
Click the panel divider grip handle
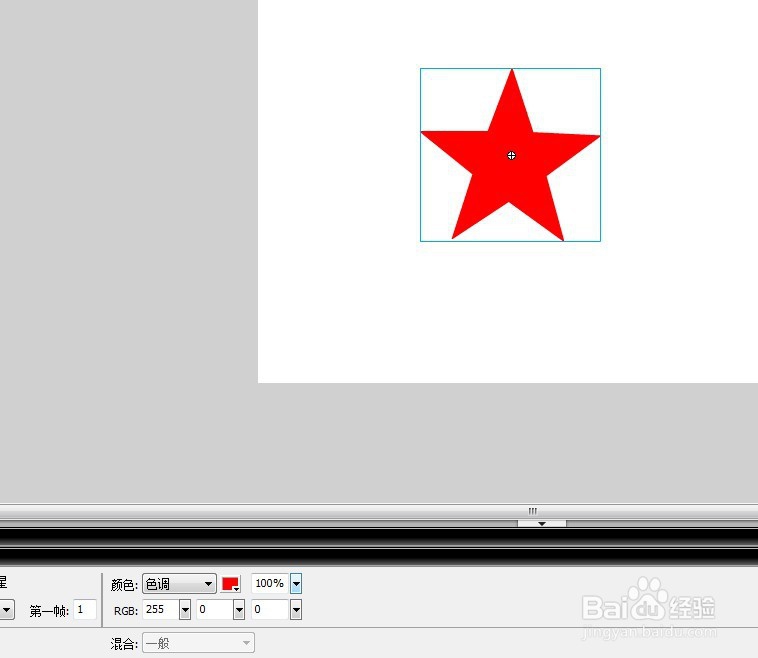pos(532,511)
